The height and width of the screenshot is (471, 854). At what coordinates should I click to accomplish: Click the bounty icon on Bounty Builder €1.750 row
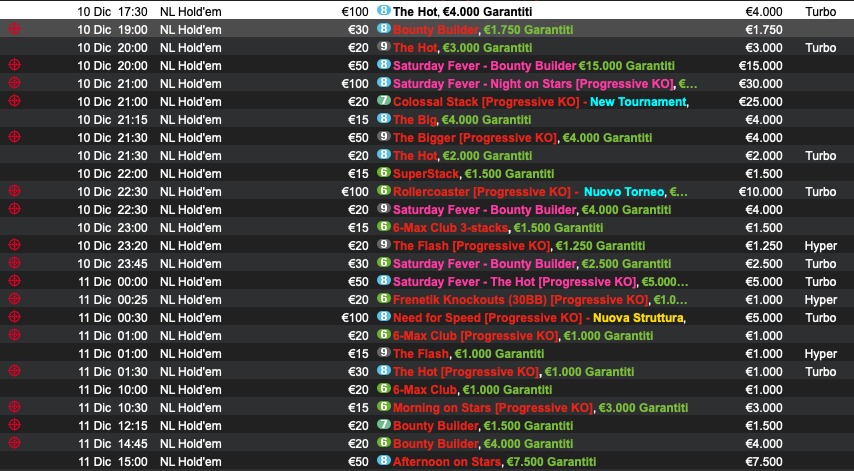point(14,29)
